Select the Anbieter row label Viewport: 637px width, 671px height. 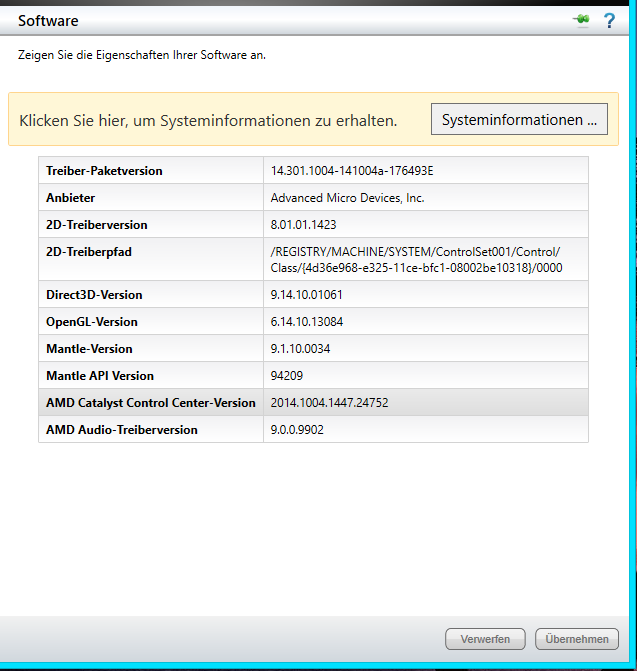click(71, 198)
